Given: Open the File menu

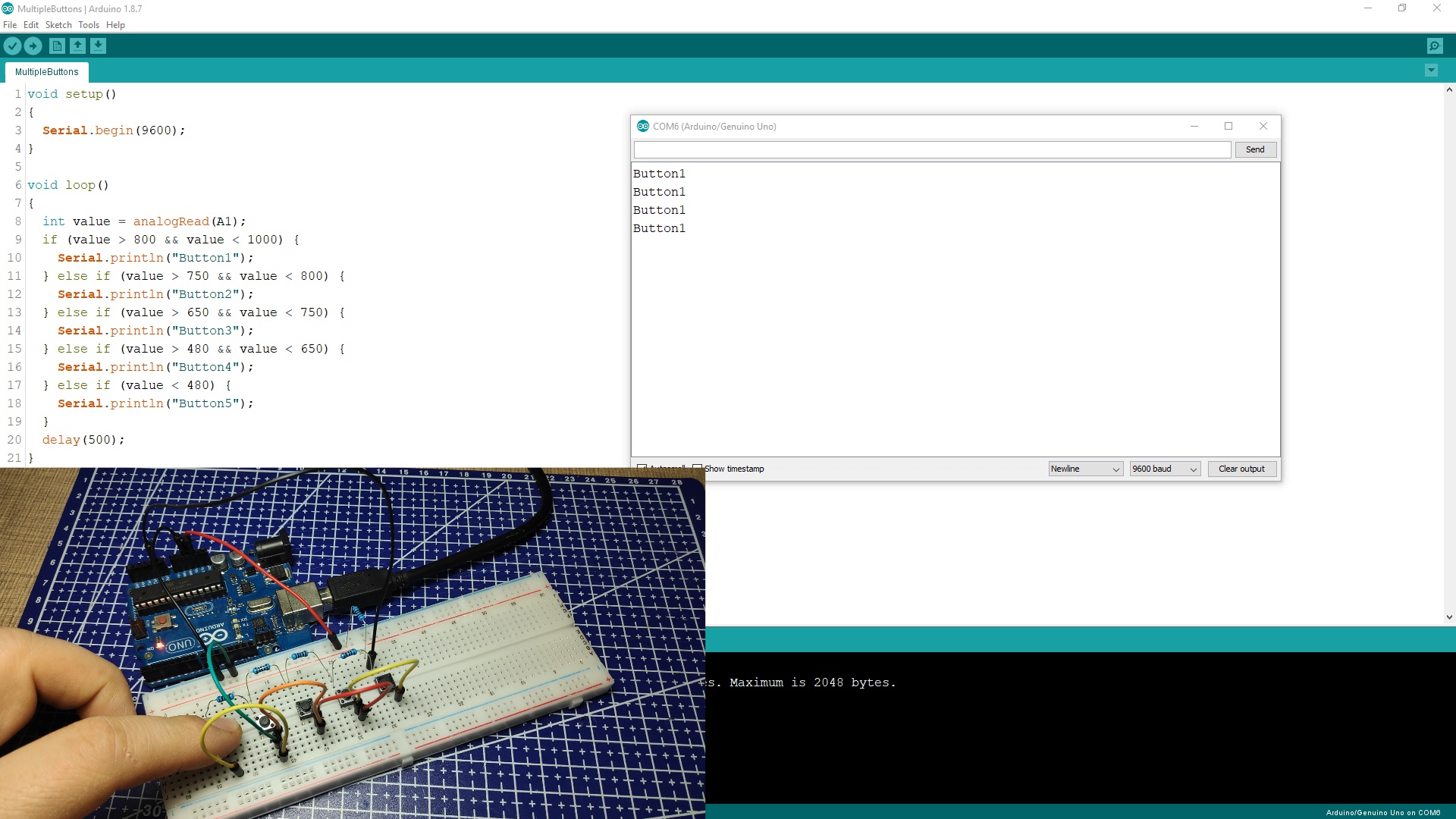Looking at the screenshot, I should point(11,25).
